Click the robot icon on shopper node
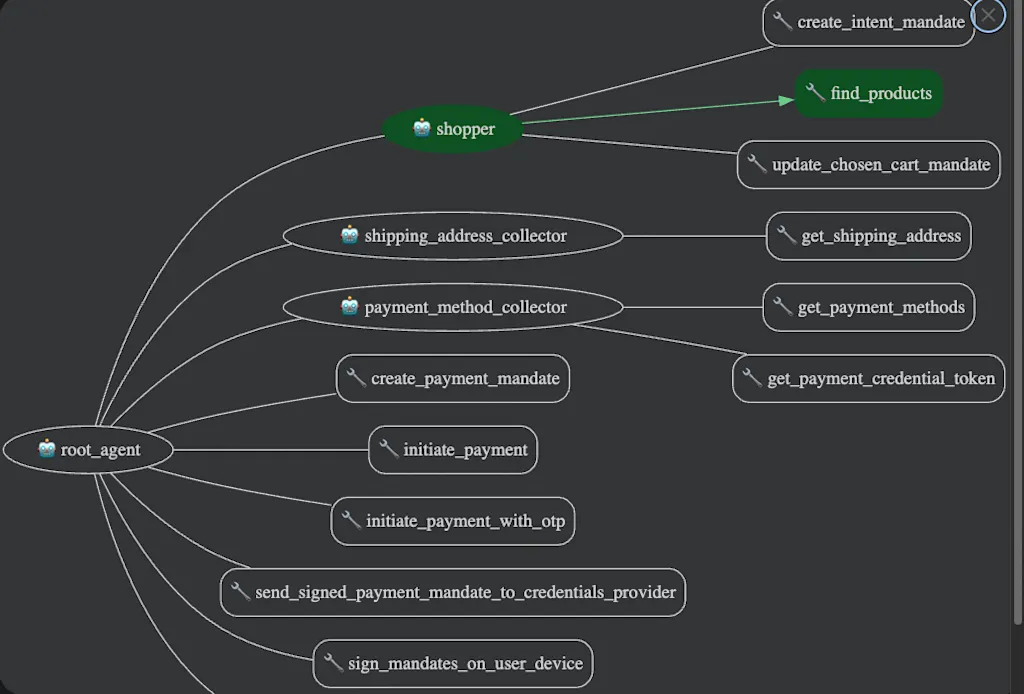 coord(422,128)
